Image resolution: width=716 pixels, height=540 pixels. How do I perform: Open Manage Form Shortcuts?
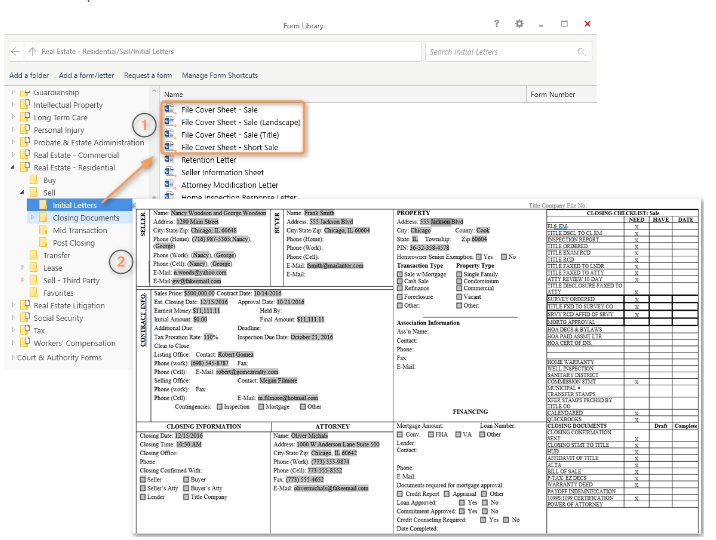[220, 75]
